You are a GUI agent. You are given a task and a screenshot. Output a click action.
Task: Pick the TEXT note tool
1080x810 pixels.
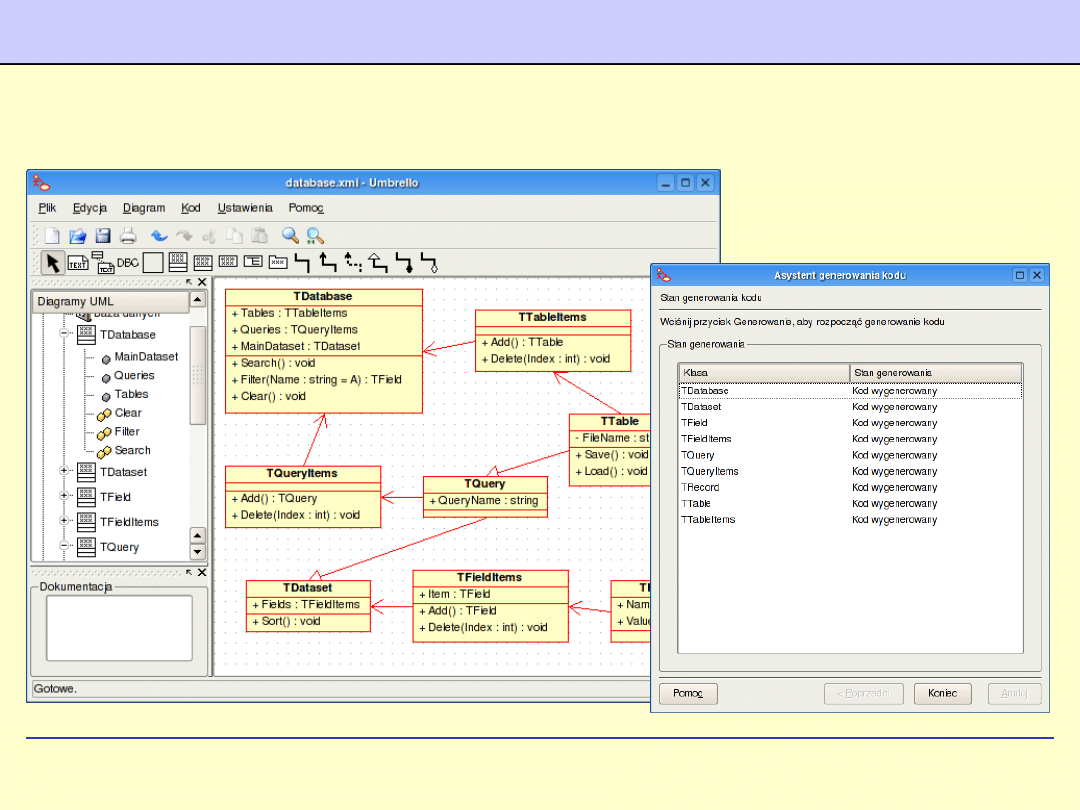pyautogui.click(x=78, y=263)
